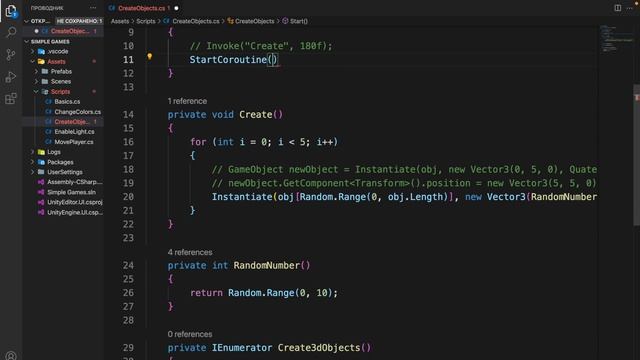Click the for loop statement on line 16

(x=264, y=142)
